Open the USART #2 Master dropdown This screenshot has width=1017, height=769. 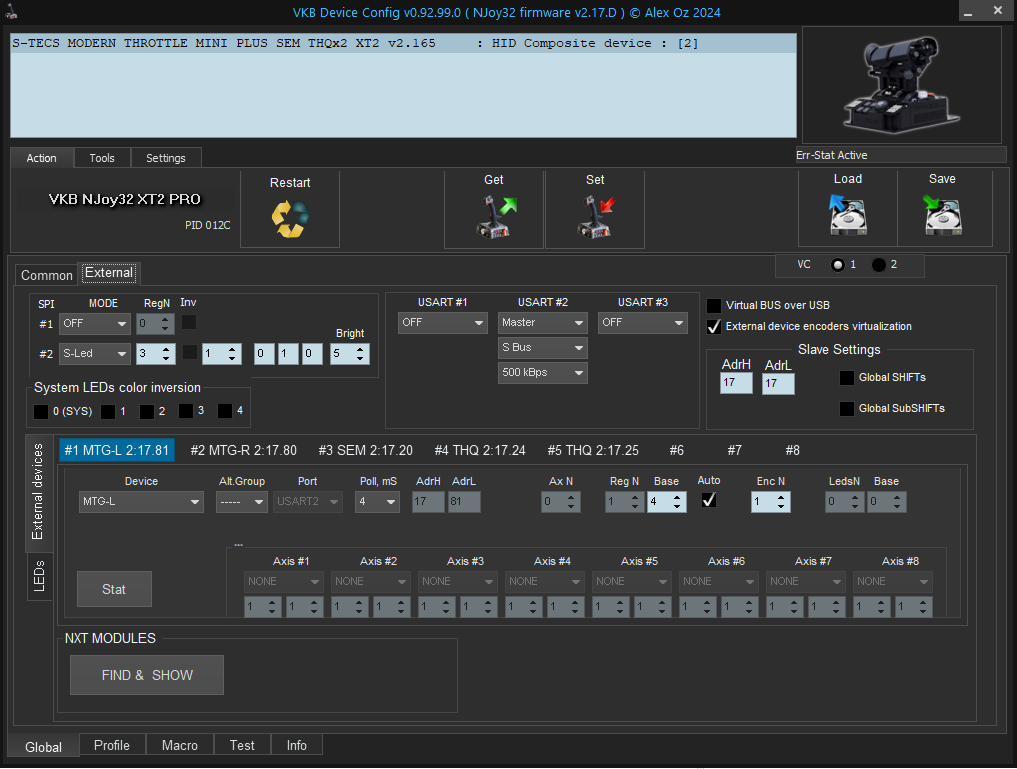[543, 323]
